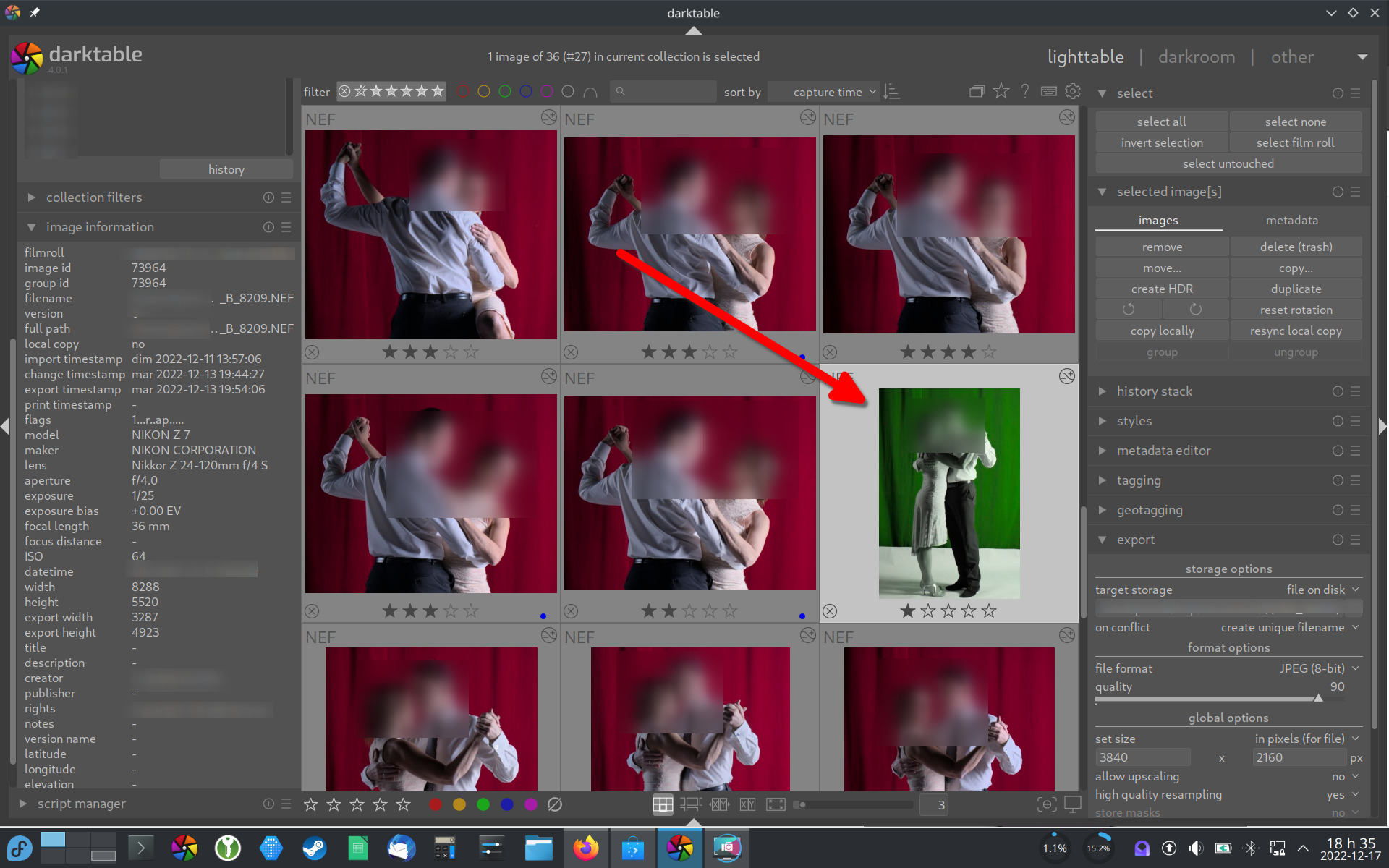Click the reverse sort order icon
This screenshot has width=1389, height=868.
point(892,92)
